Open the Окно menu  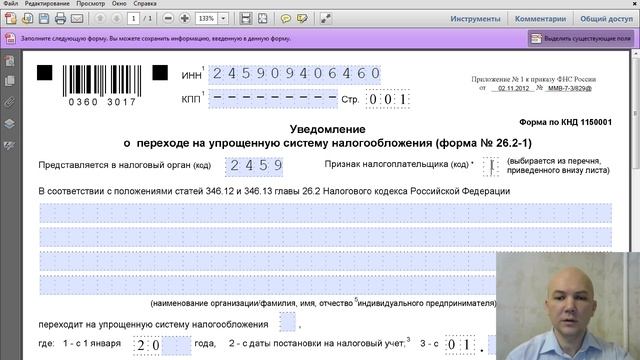point(119,3)
